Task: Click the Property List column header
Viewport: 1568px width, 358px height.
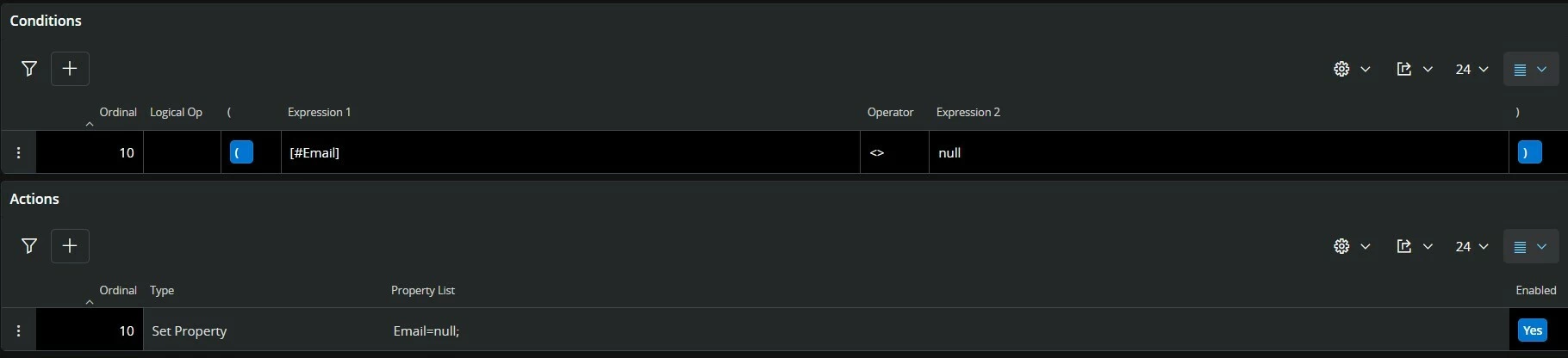Action: tap(422, 290)
